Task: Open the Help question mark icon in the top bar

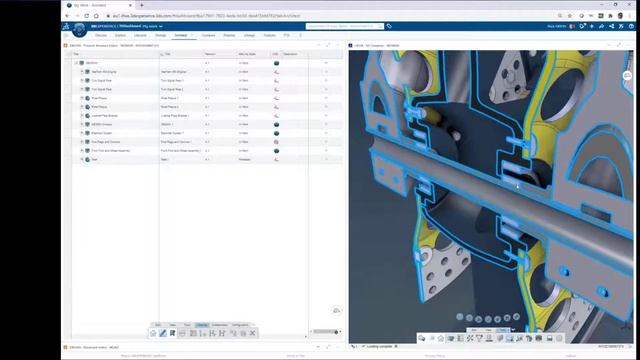Action: pyautogui.click(x=631, y=26)
